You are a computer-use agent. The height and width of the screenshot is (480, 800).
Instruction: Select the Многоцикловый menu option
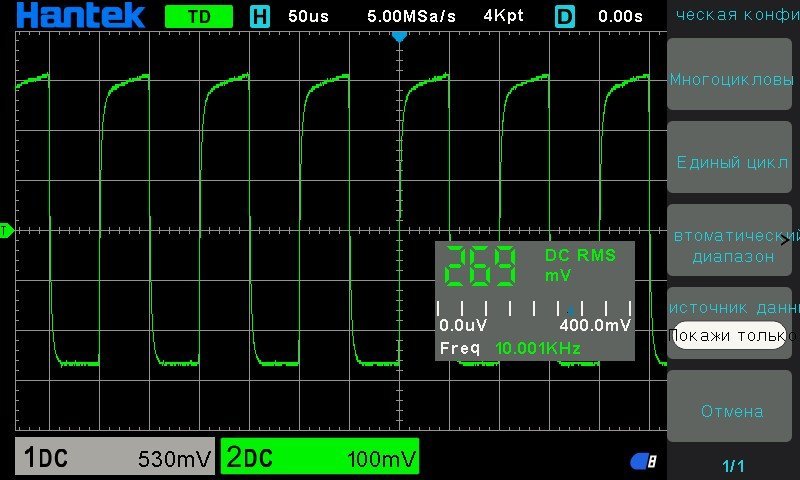point(731,80)
